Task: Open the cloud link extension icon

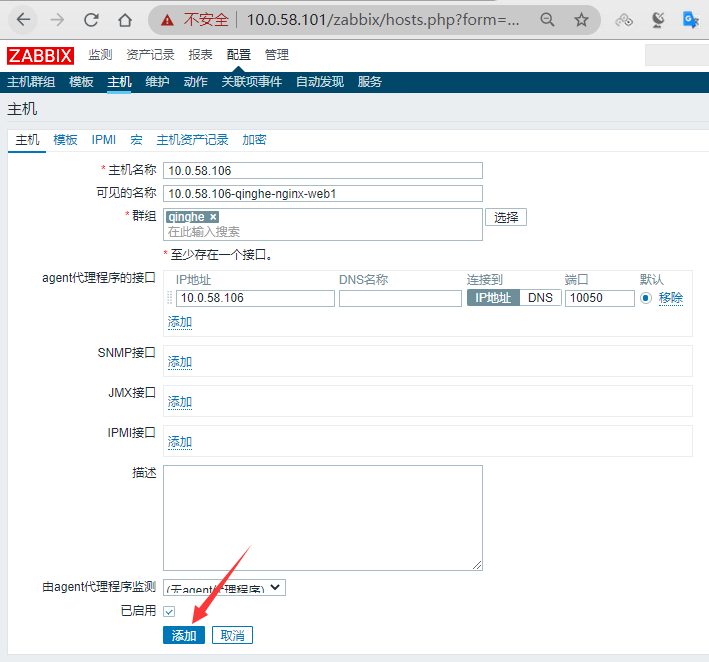Action: (x=624, y=20)
